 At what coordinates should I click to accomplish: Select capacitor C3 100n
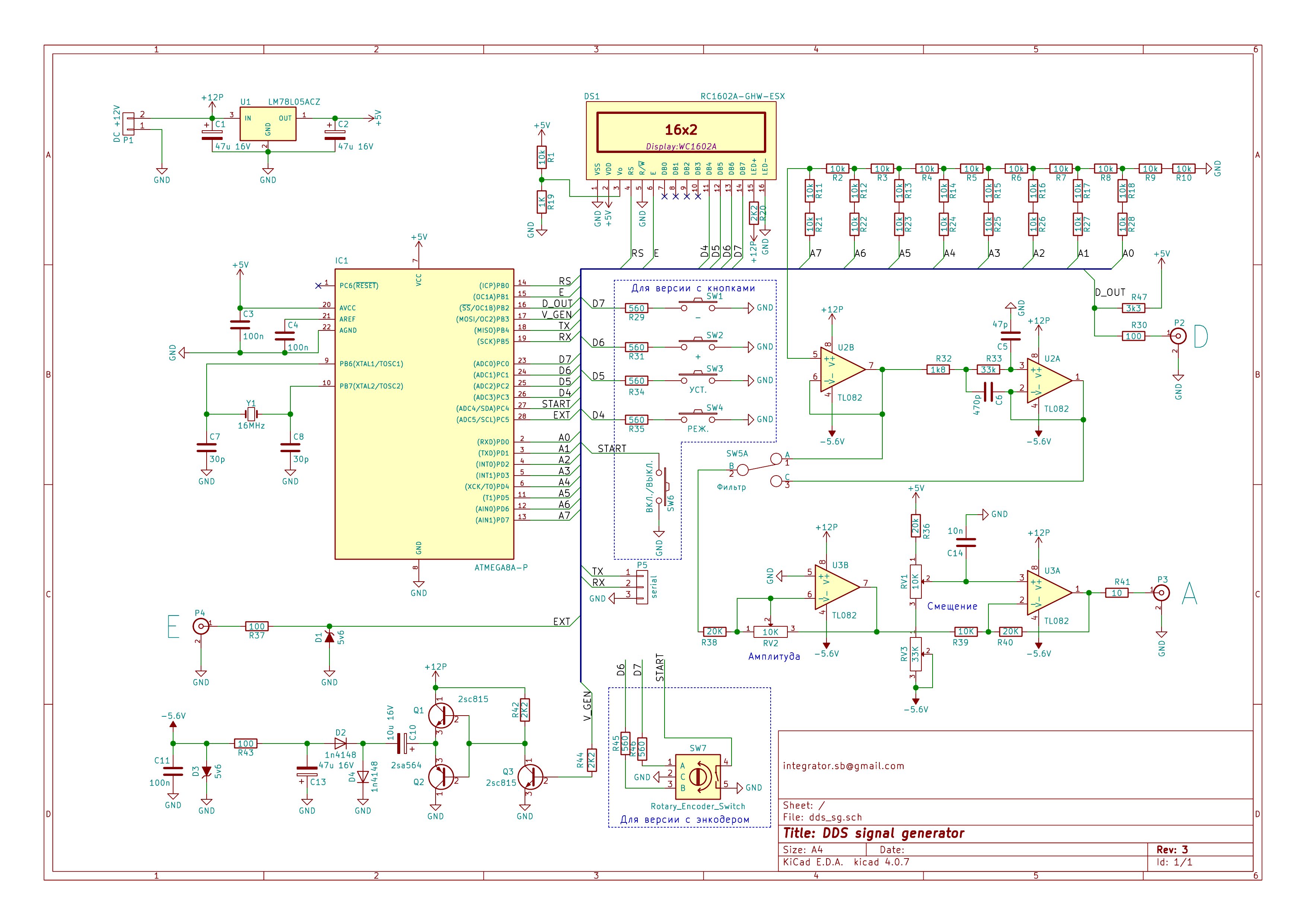tap(240, 324)
